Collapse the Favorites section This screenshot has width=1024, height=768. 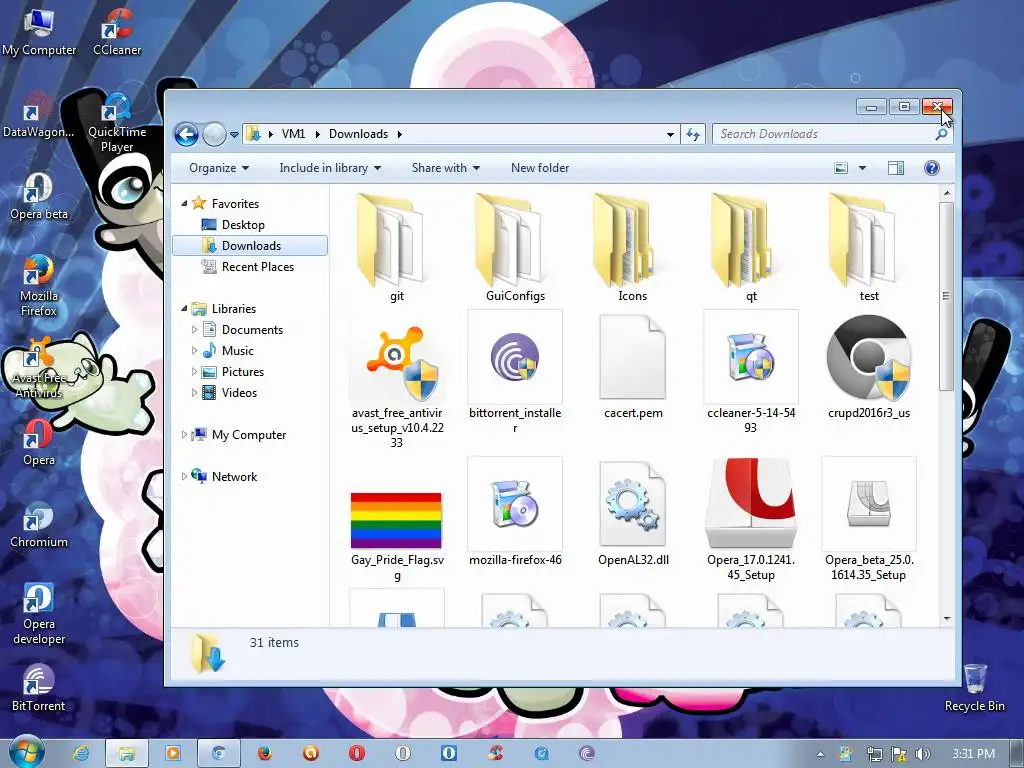(184, 204)
